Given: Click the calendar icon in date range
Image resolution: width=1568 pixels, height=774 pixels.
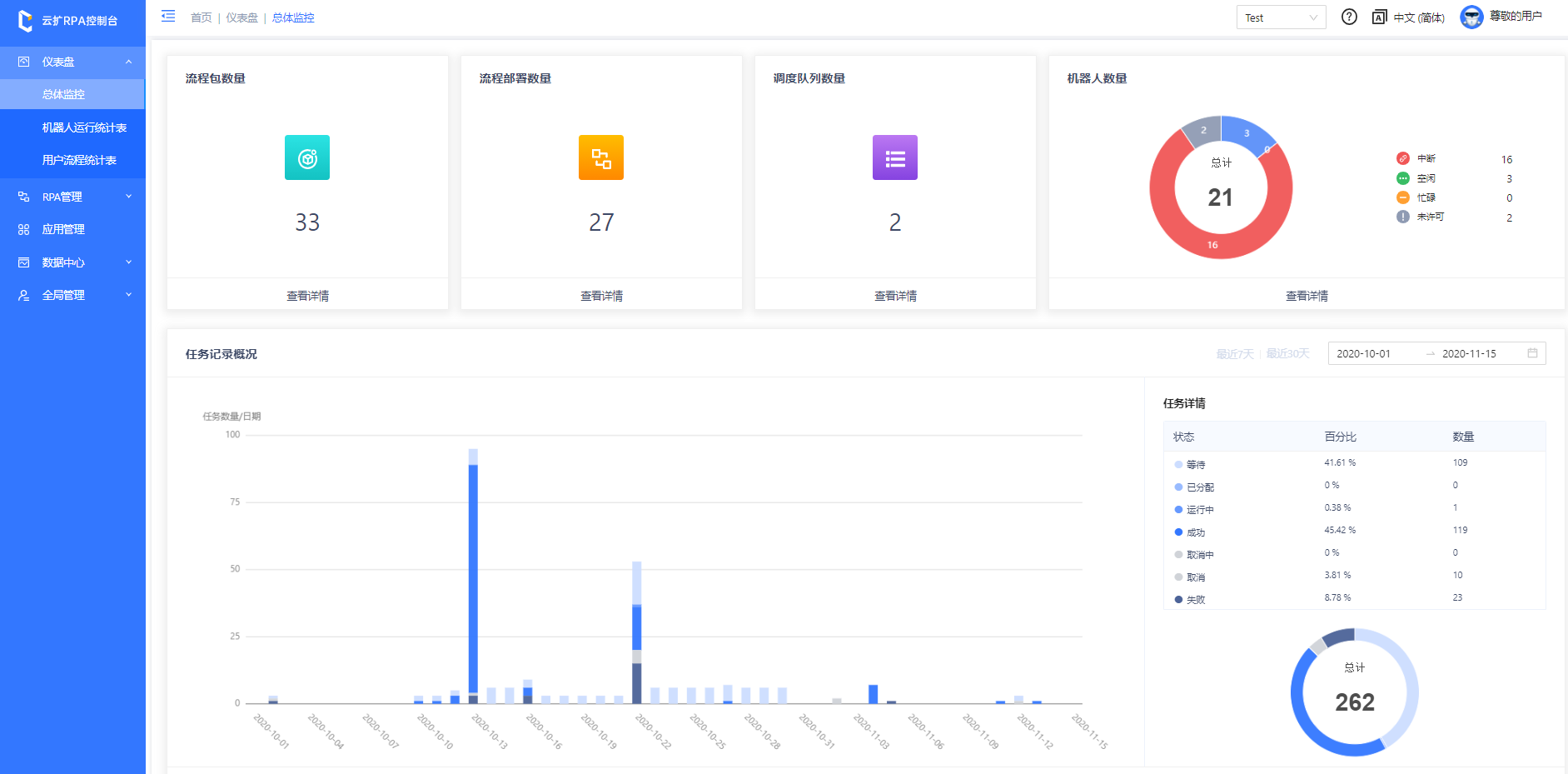Looking at the screenshot, I should point(1532,353).
